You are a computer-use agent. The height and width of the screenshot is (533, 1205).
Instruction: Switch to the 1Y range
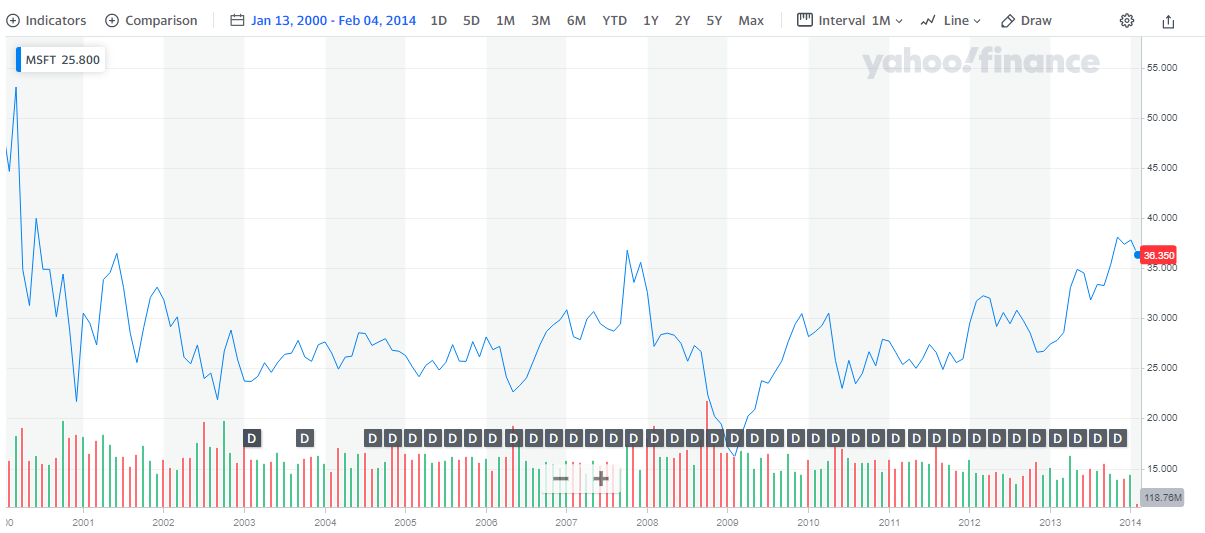coord(650,20)
